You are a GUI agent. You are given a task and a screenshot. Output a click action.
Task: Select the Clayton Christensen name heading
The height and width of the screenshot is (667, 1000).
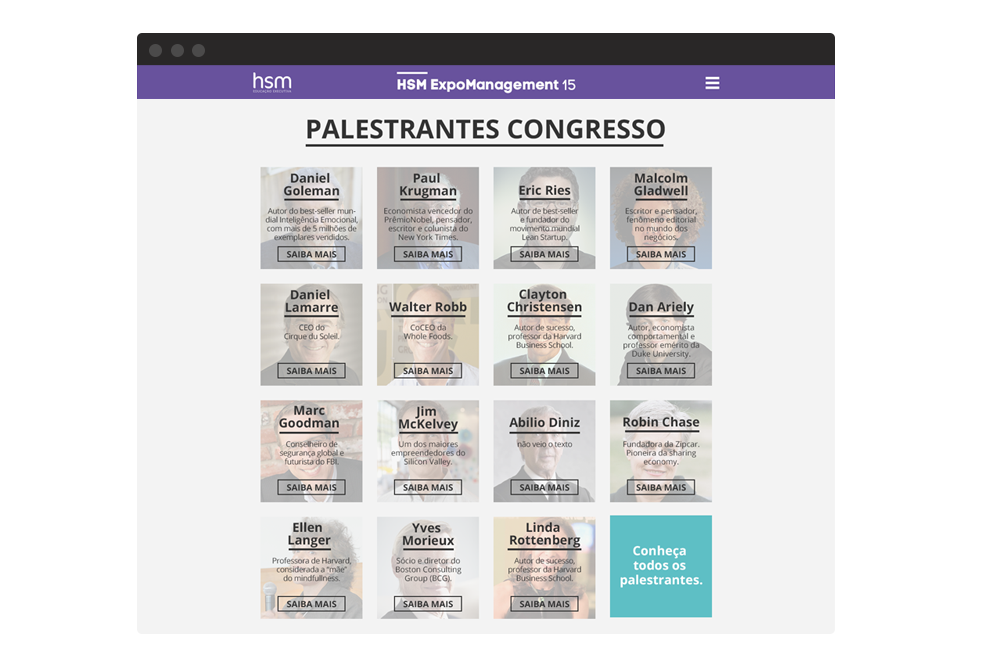pos(544,301)
